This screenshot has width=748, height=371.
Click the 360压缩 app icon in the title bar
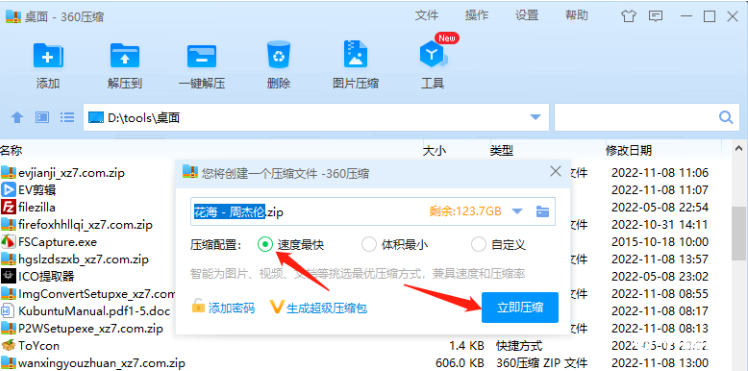pos(12,17)
